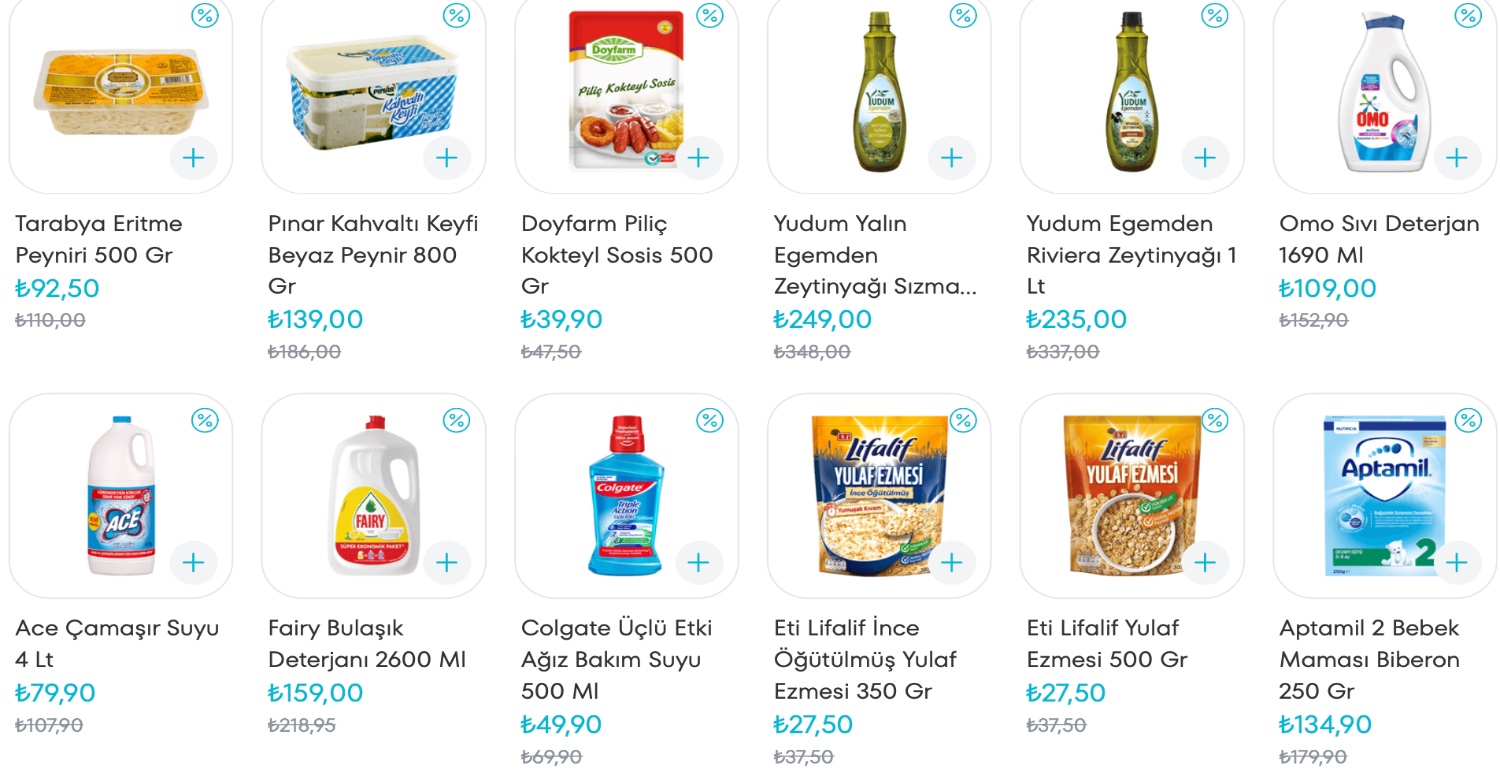Open Doyfarm Piliç Kokteyl Sosis image
Image resolution: width=1500 pixels, height=775 pixels.
(625, 90)
